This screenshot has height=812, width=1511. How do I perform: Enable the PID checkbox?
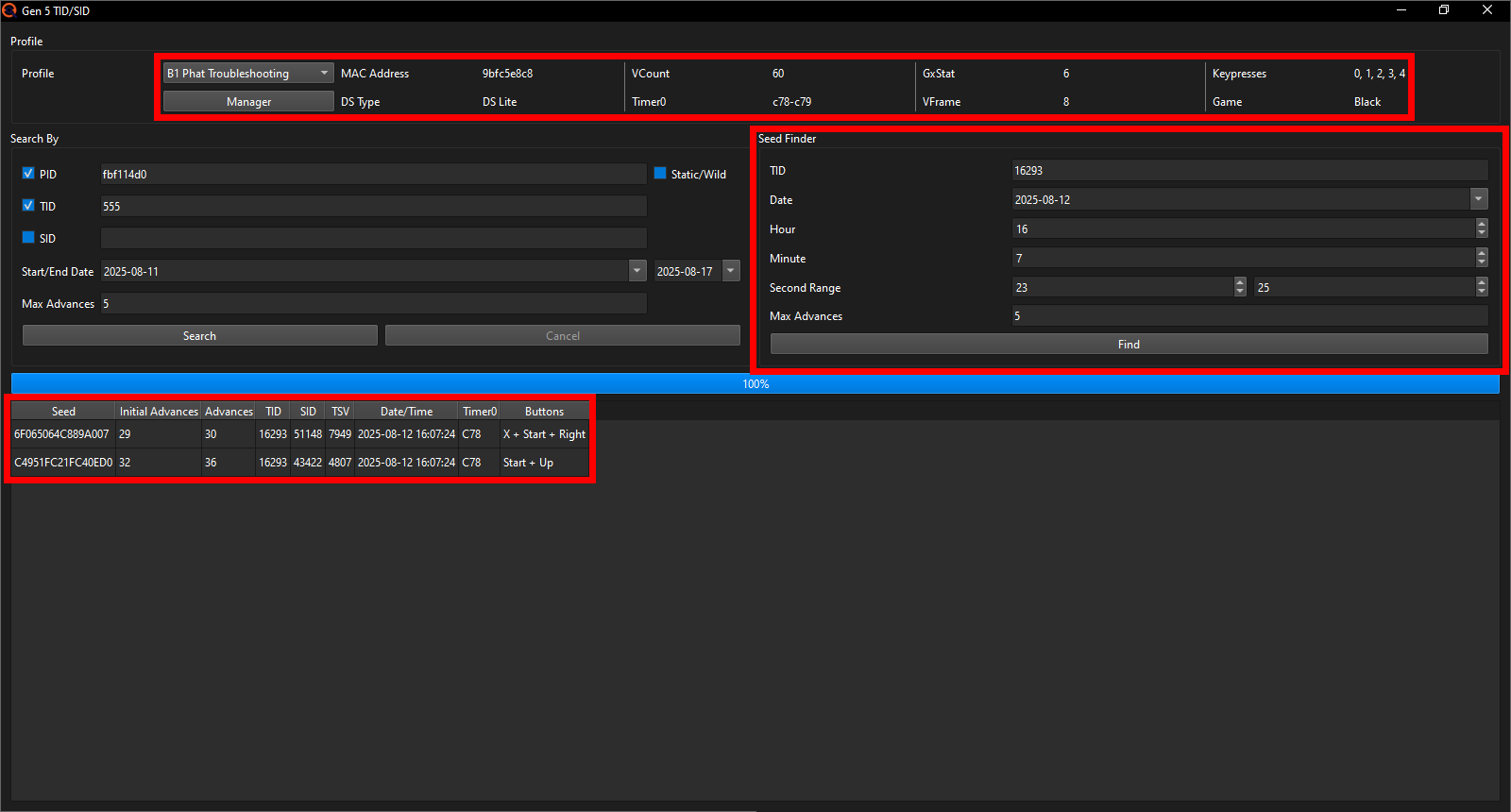coord(28,174)
